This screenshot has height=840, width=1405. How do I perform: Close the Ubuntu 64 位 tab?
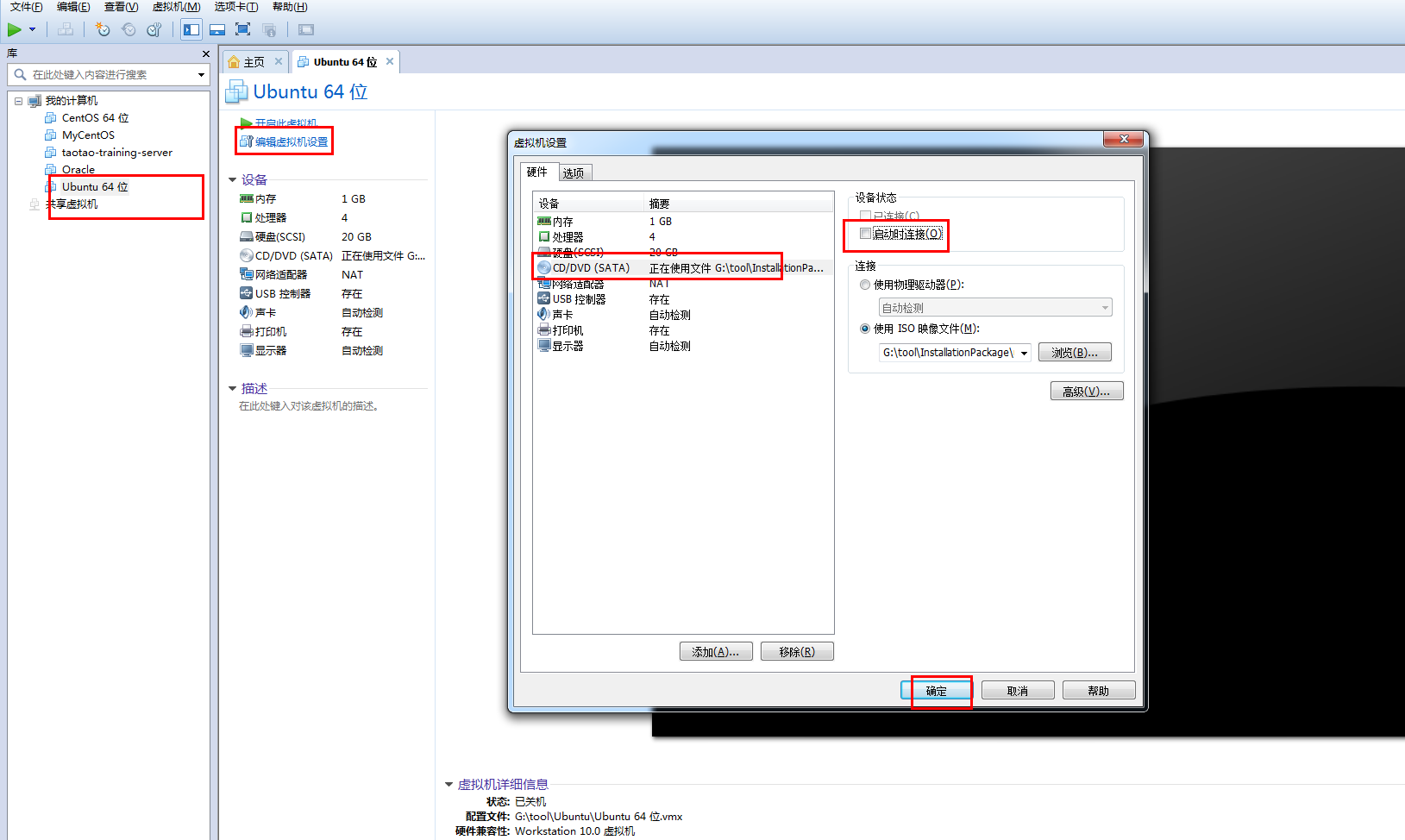point(390,61)
